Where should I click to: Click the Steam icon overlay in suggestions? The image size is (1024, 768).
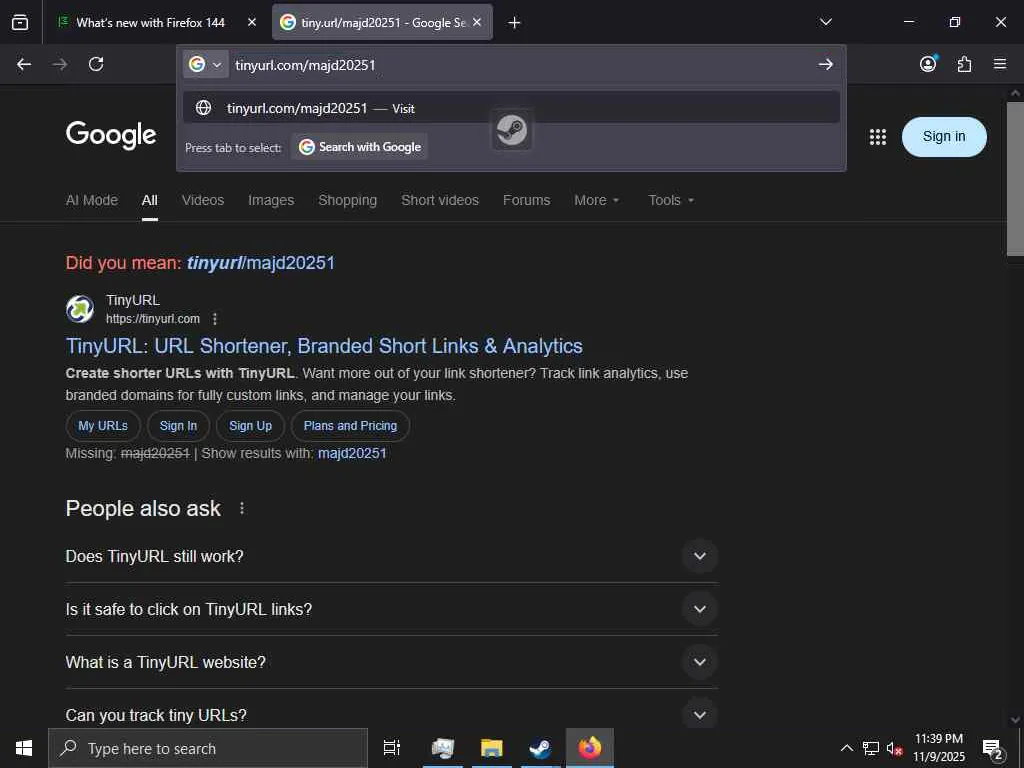512,129
